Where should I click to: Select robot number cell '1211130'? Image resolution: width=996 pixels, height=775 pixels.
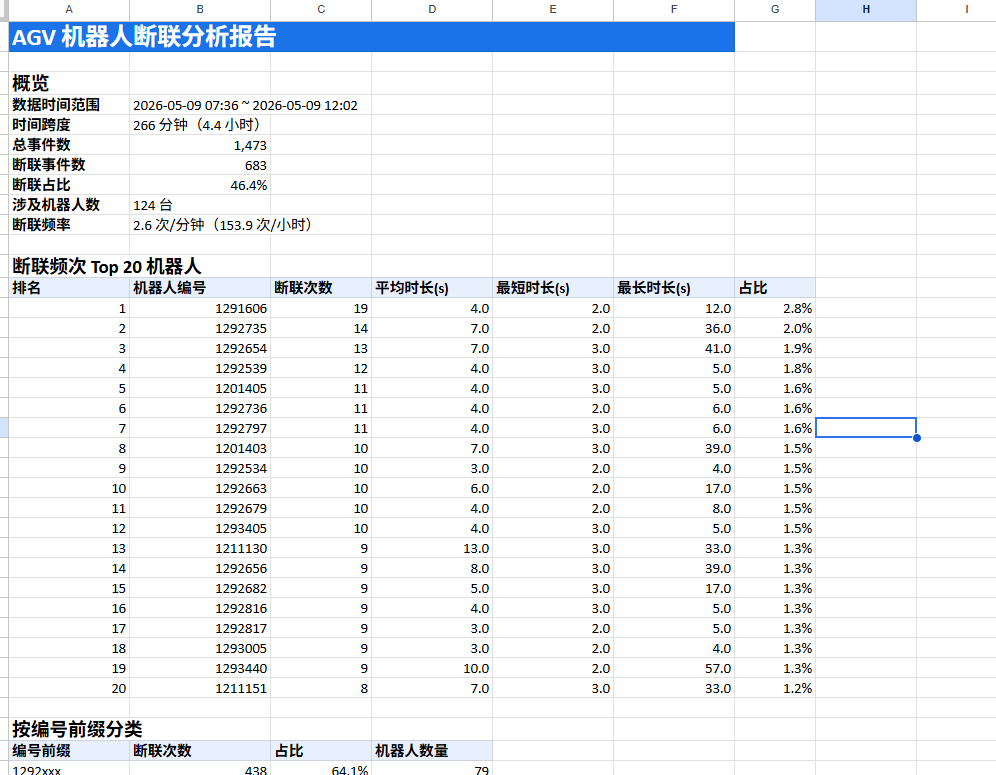(199, 548)
